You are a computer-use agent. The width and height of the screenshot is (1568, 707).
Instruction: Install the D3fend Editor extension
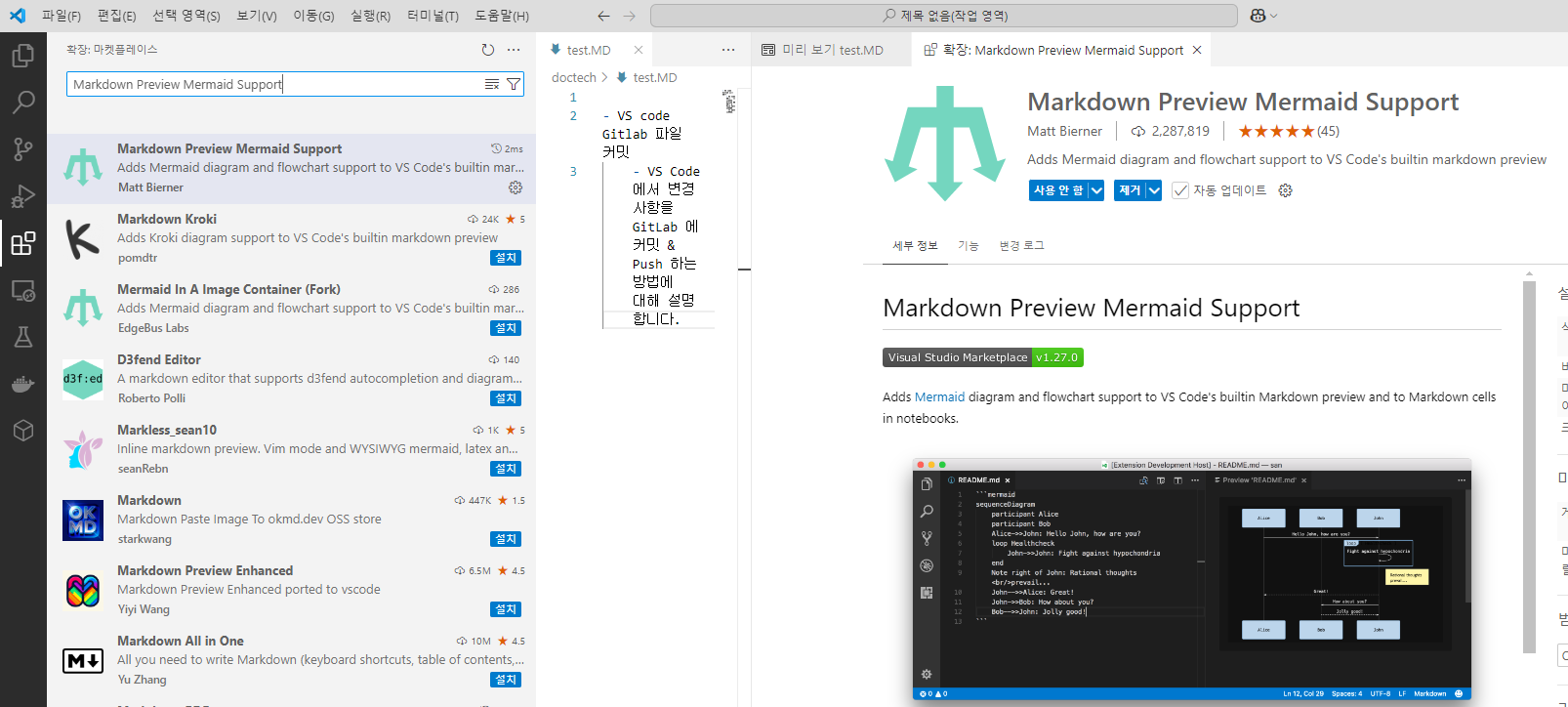tap(506, 398)
